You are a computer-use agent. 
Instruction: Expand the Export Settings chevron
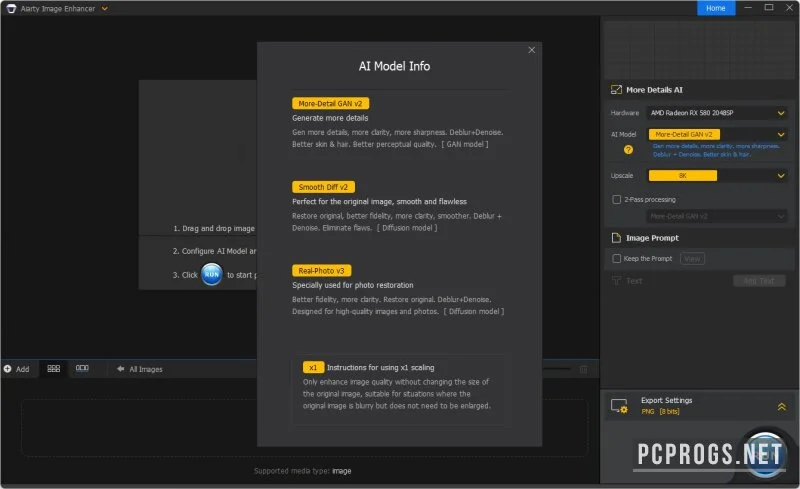click(781, 406)
